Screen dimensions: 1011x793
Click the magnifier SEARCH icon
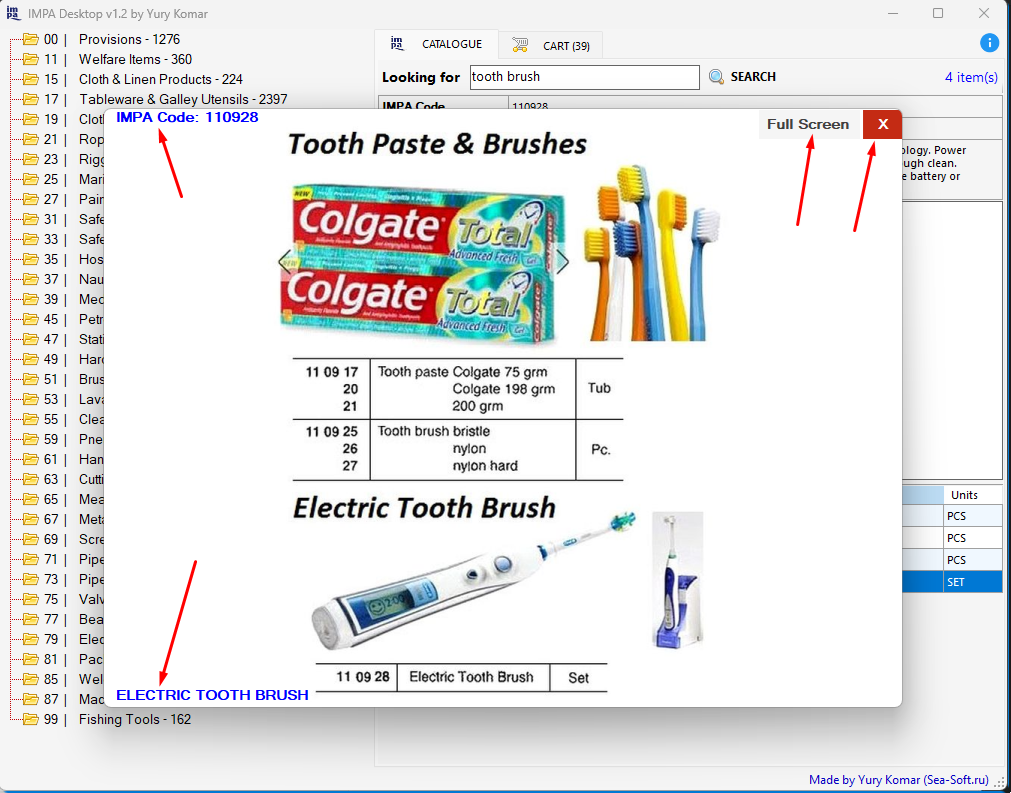716,77
